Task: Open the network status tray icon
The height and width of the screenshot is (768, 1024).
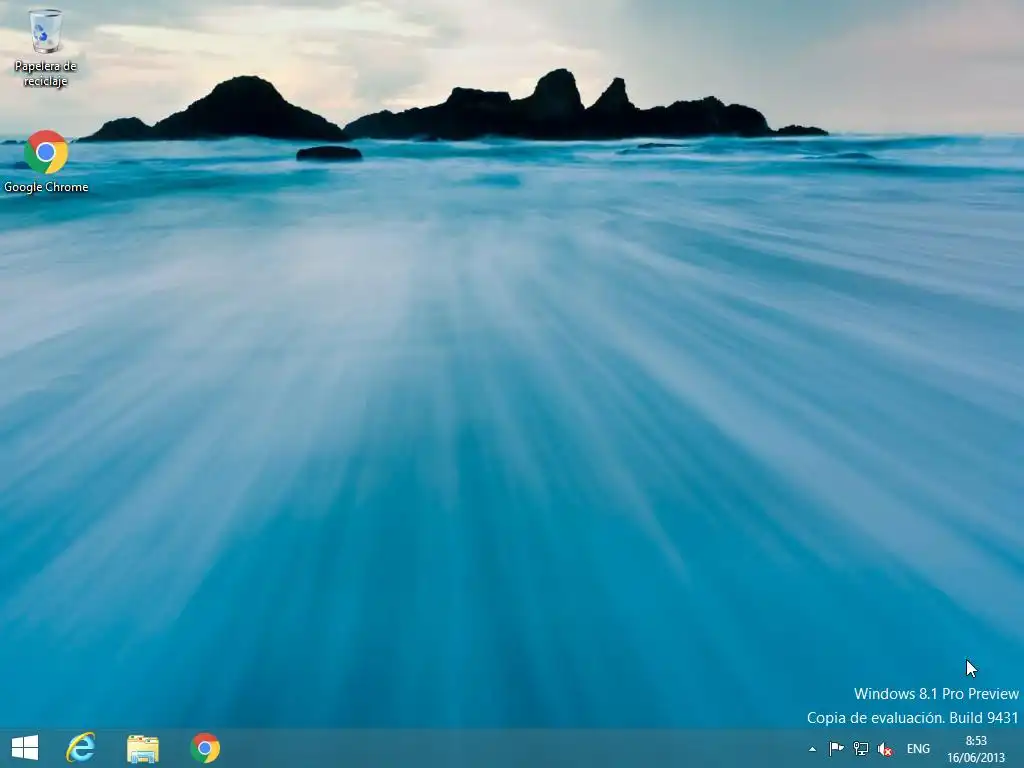Action: [861, 748]
